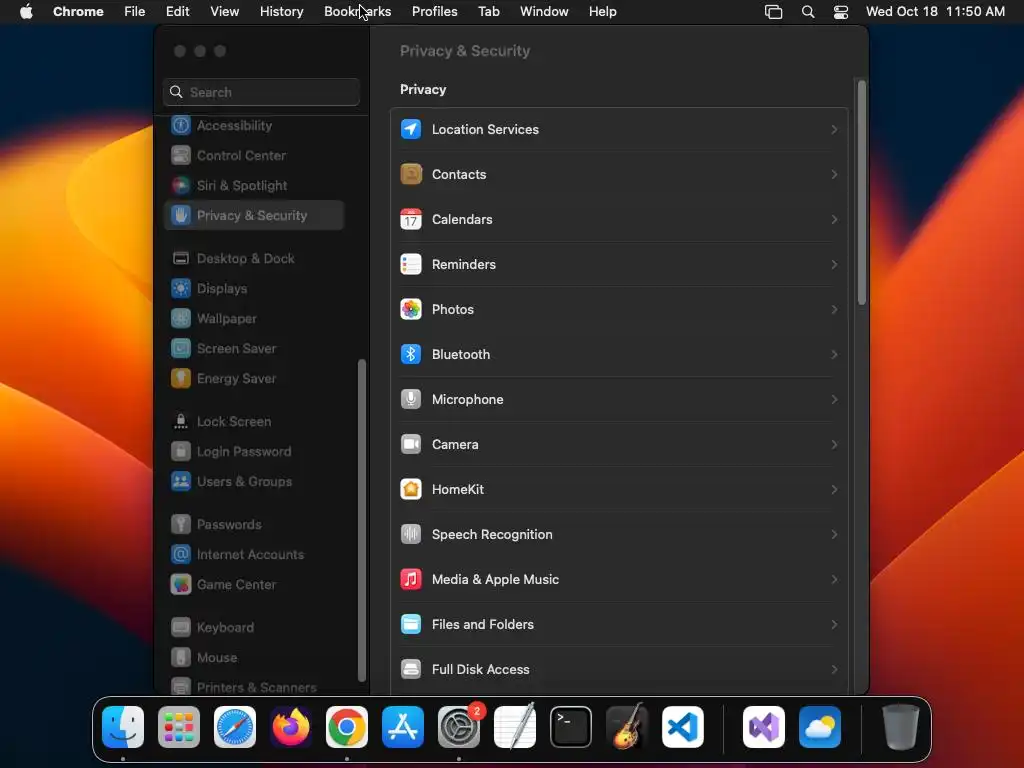1024x768 pixels.
Task: Click the Calendars icon in Privacy list
Action: [x=411, y=219]
